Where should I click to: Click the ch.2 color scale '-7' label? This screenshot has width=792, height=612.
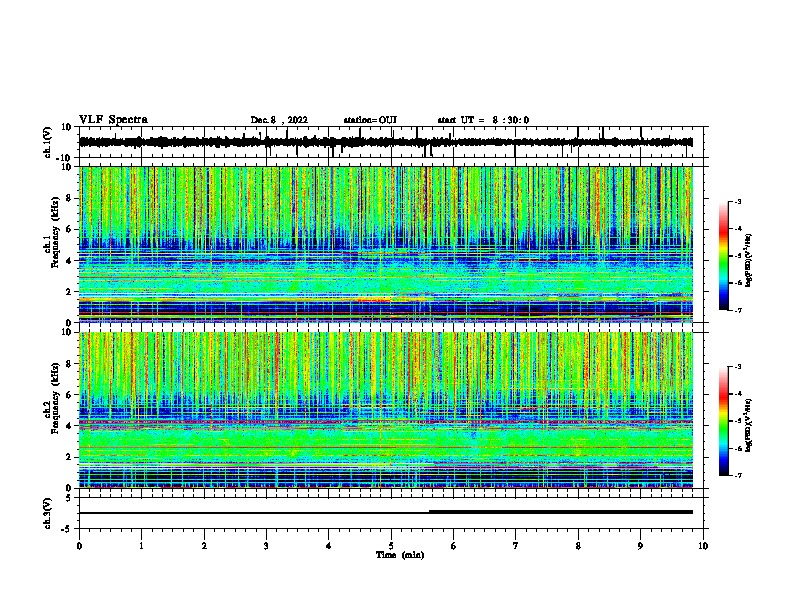737,475
